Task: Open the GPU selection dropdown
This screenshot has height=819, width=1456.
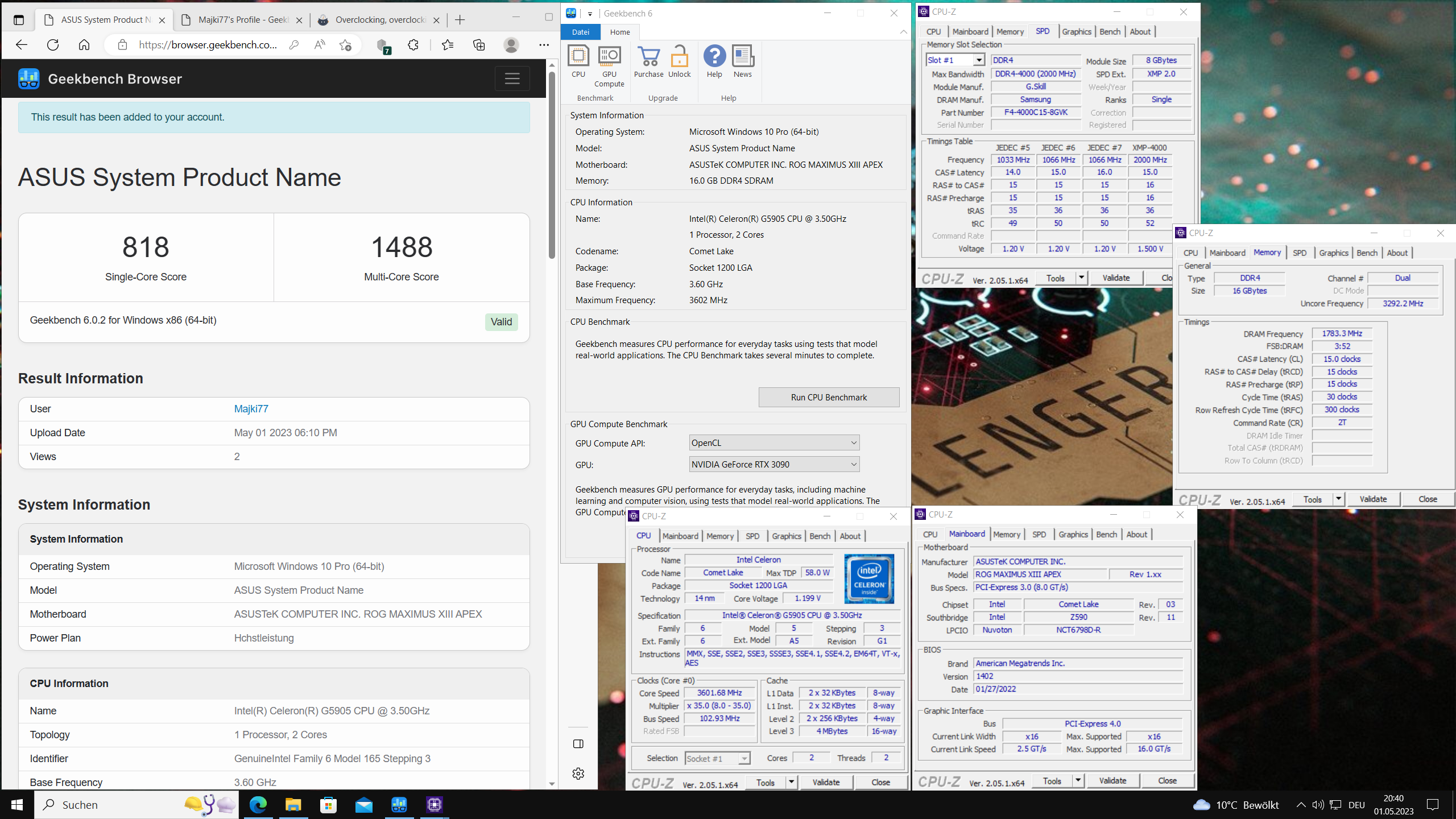Action: (774, 464)
